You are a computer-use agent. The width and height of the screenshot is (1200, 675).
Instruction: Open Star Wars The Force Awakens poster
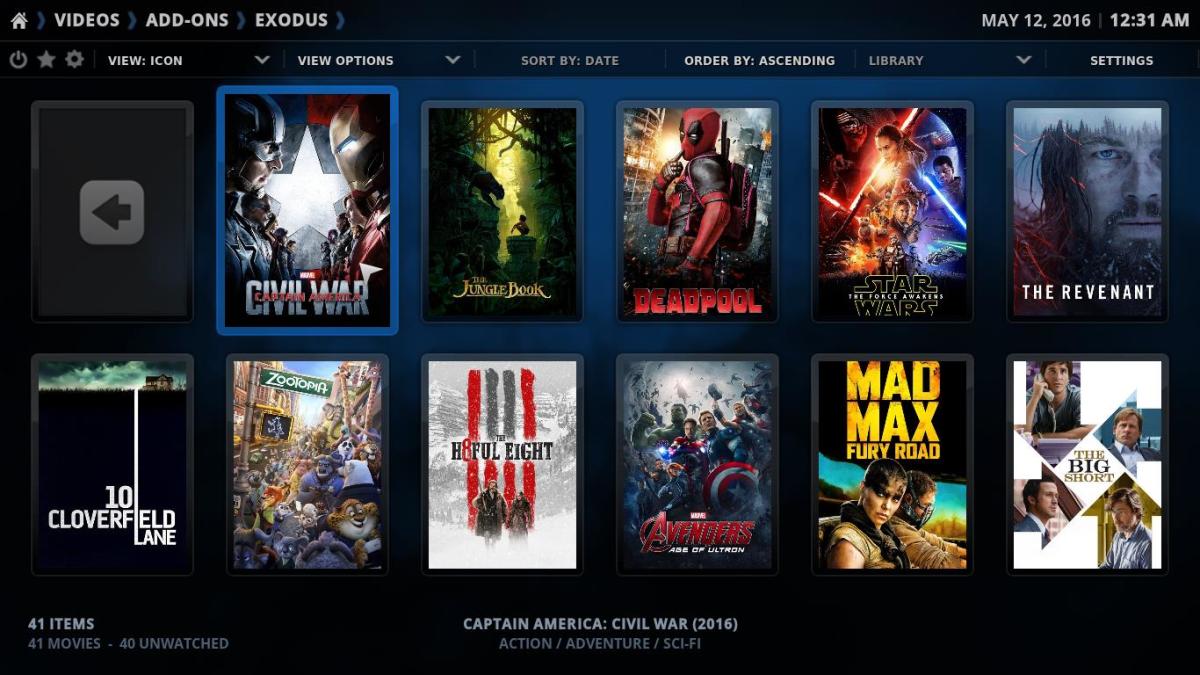(892, 211)
